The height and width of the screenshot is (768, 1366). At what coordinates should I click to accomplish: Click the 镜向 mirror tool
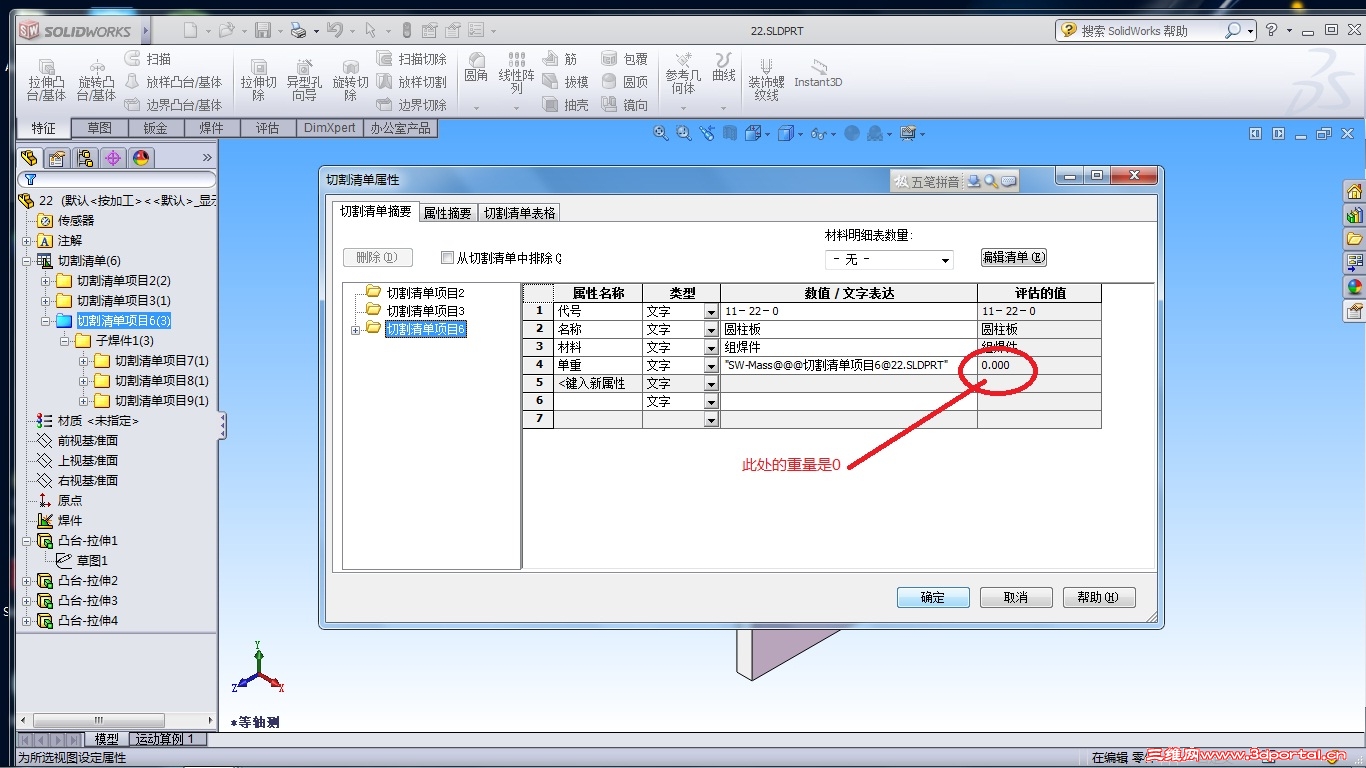pos(625,105)
